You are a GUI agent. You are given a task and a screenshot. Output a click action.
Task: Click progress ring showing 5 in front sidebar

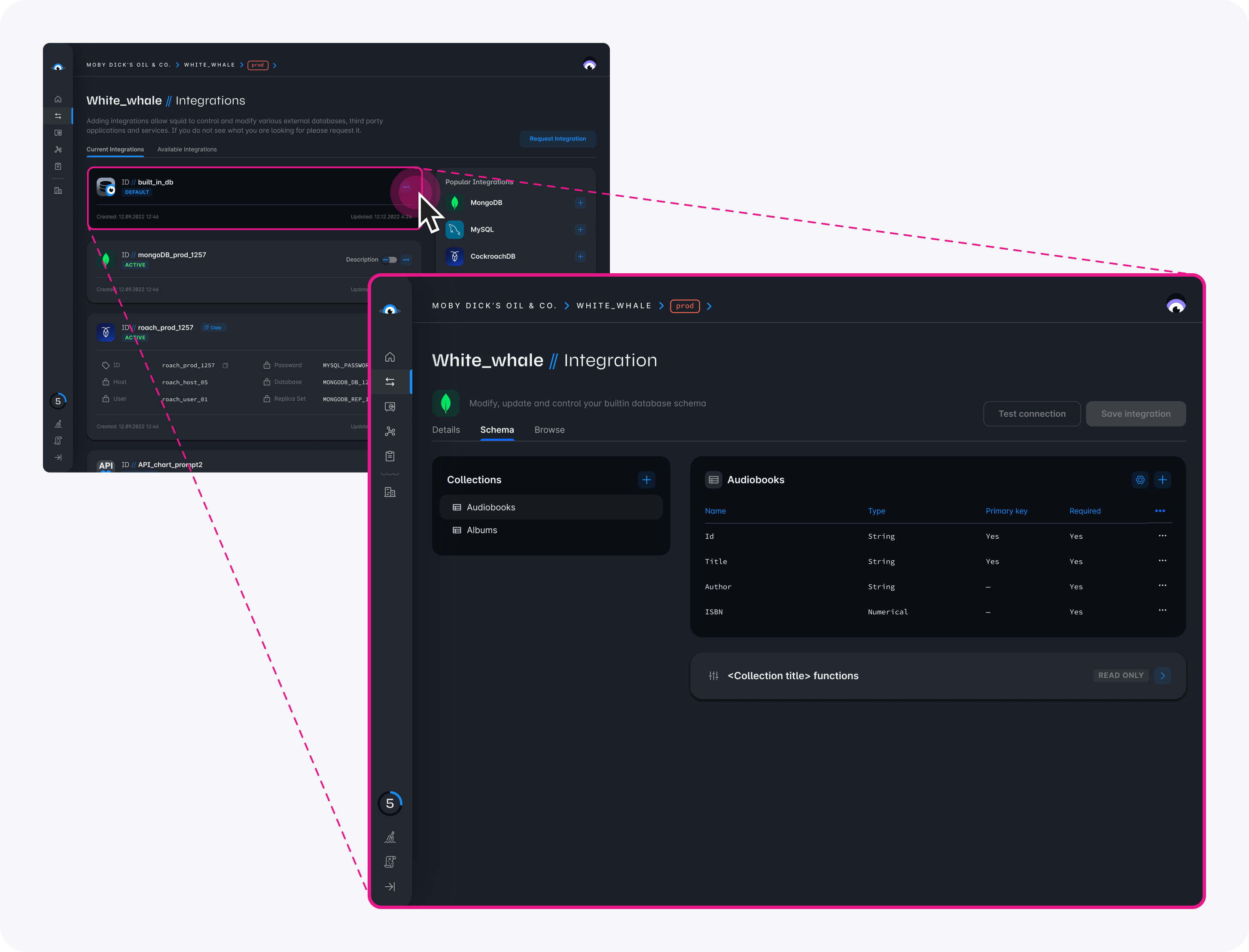click(390, 803)
